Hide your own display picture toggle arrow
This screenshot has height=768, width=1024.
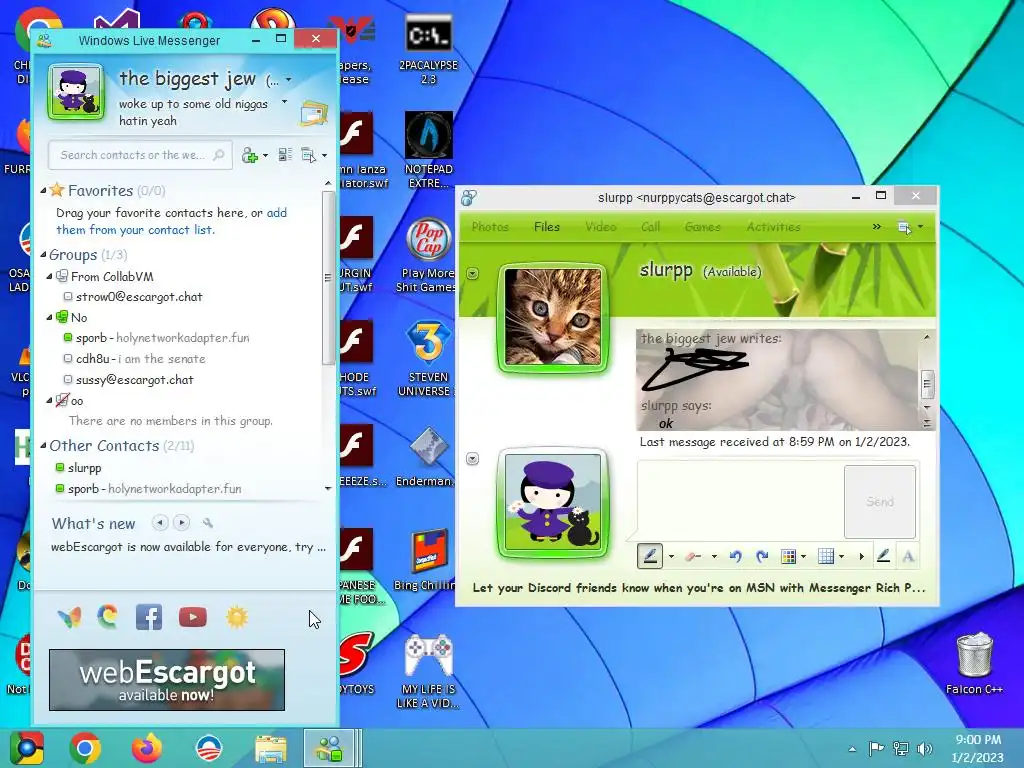[473, 459]
